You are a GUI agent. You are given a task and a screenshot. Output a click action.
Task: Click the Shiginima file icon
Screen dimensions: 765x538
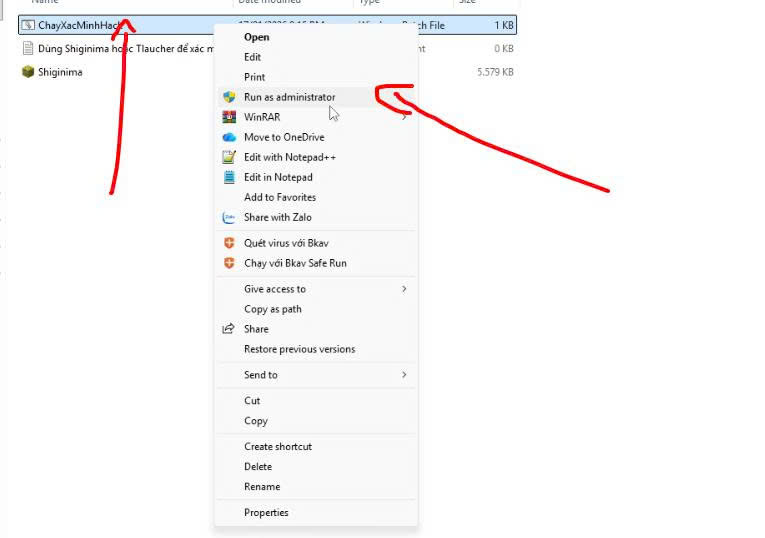click(27, 72)
